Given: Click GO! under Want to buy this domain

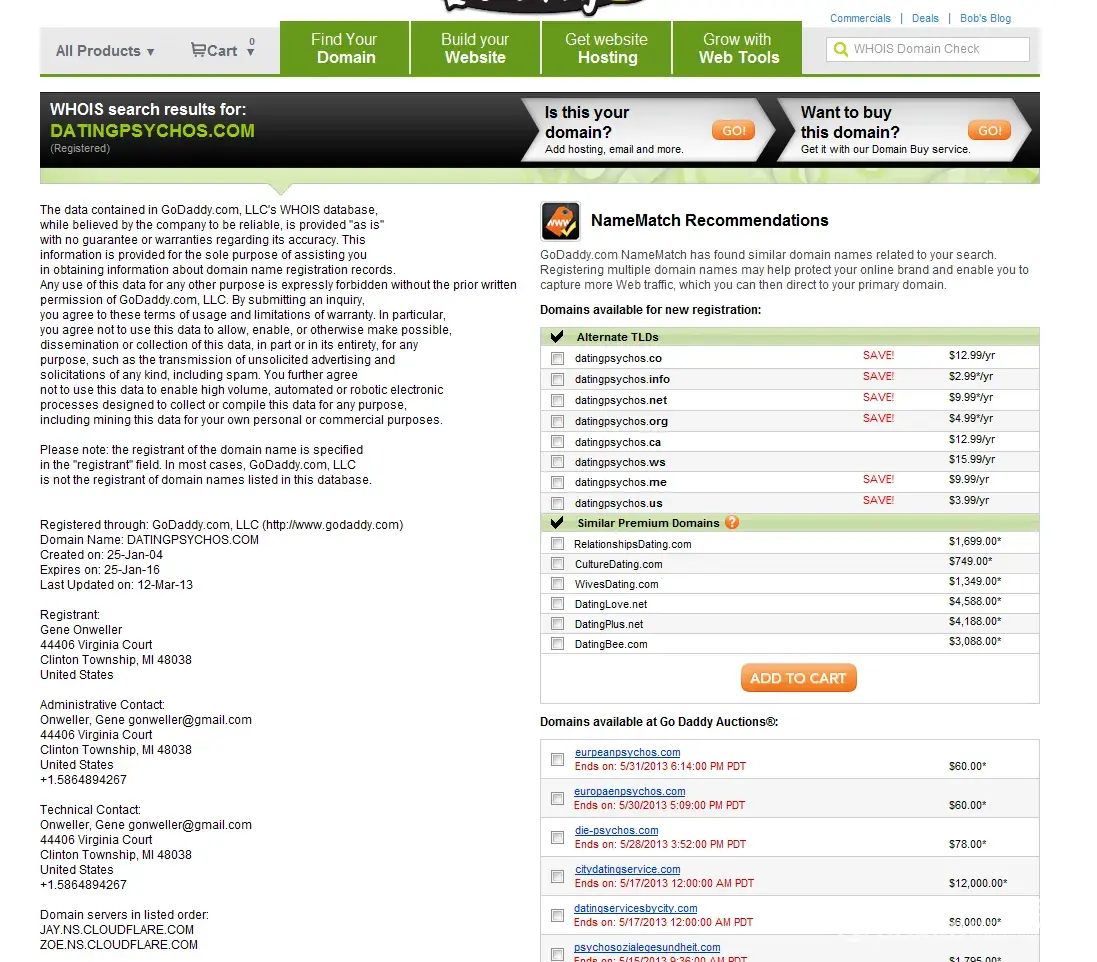Looking at the screenshot, I should 989,130.
